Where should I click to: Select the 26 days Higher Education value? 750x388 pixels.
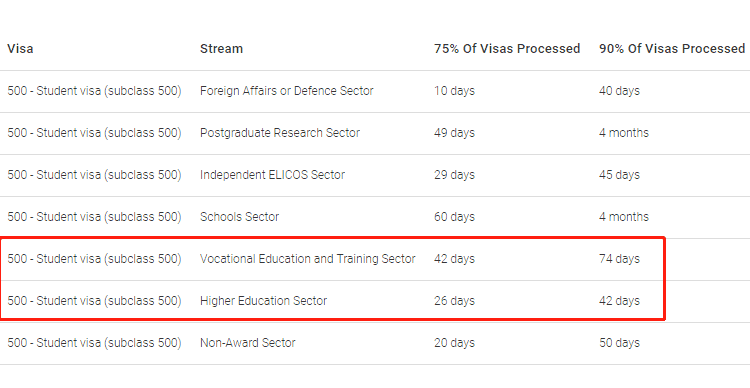coord(454,301)
